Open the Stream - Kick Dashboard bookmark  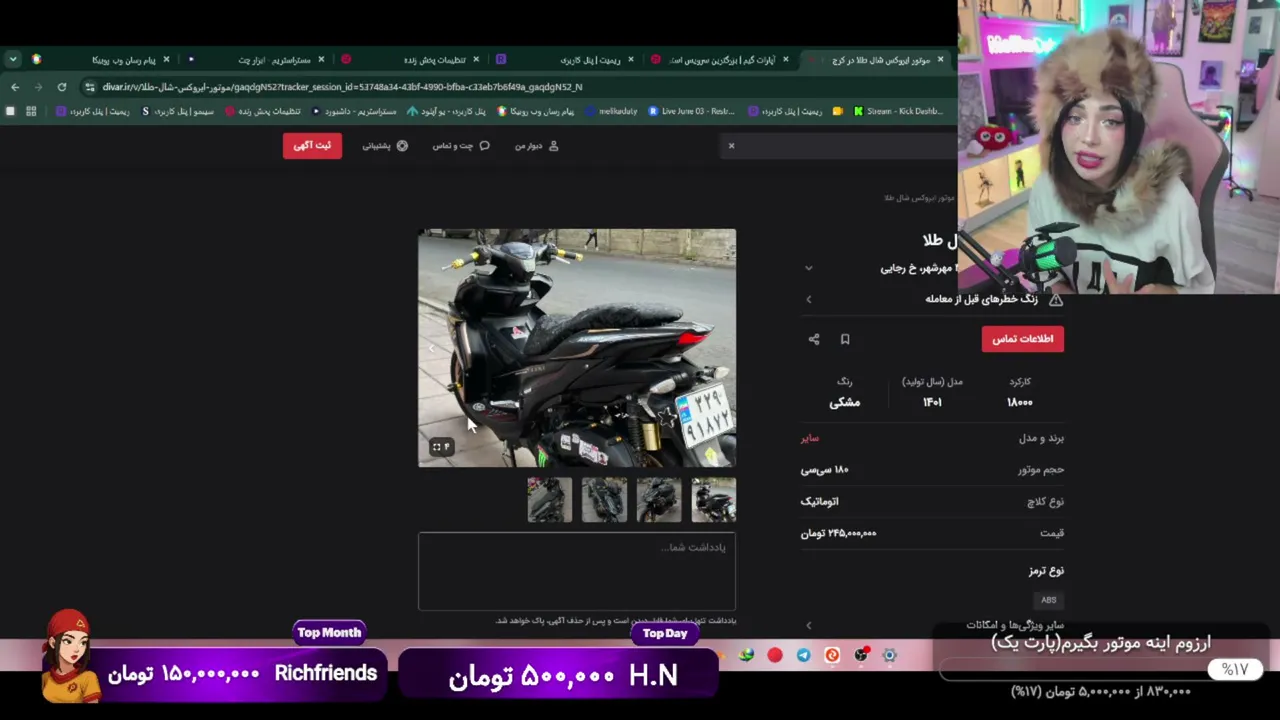coord(897,111)
